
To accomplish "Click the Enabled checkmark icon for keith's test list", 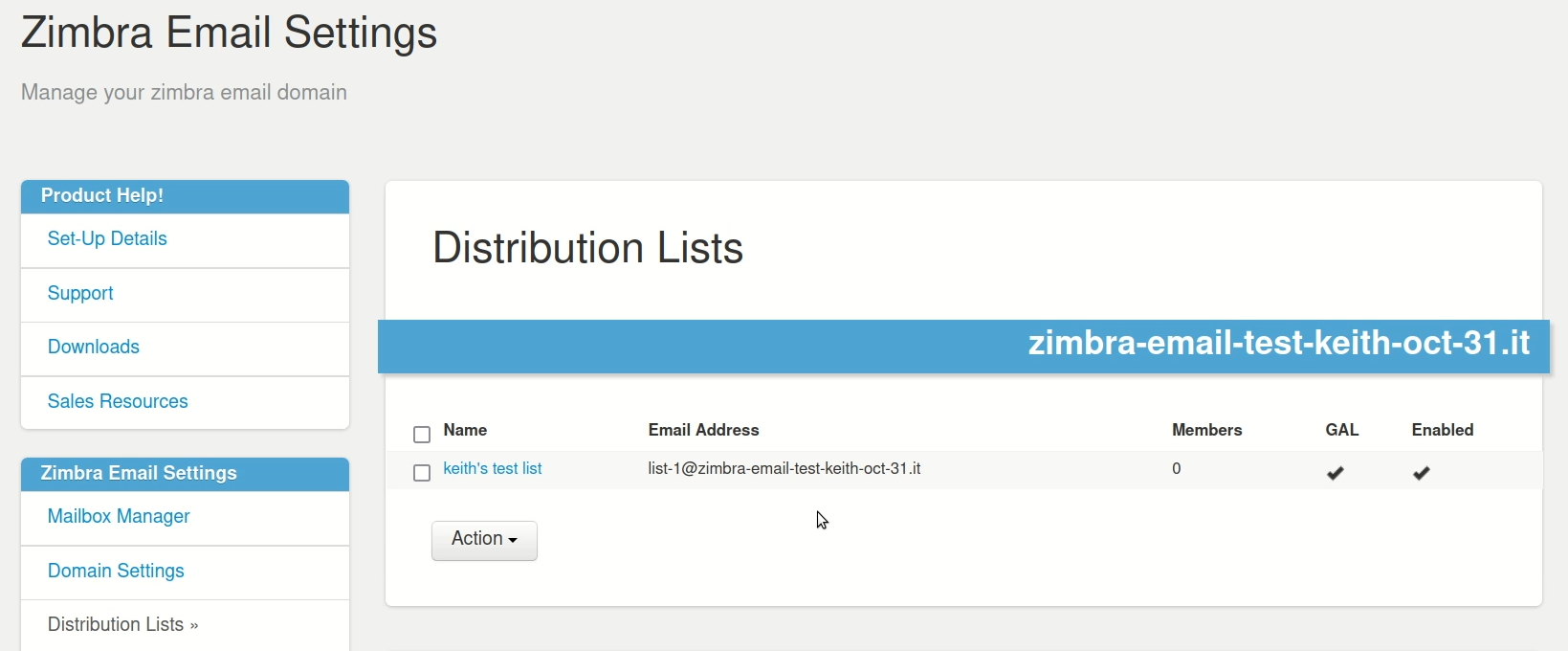I will pos(1422,471).
